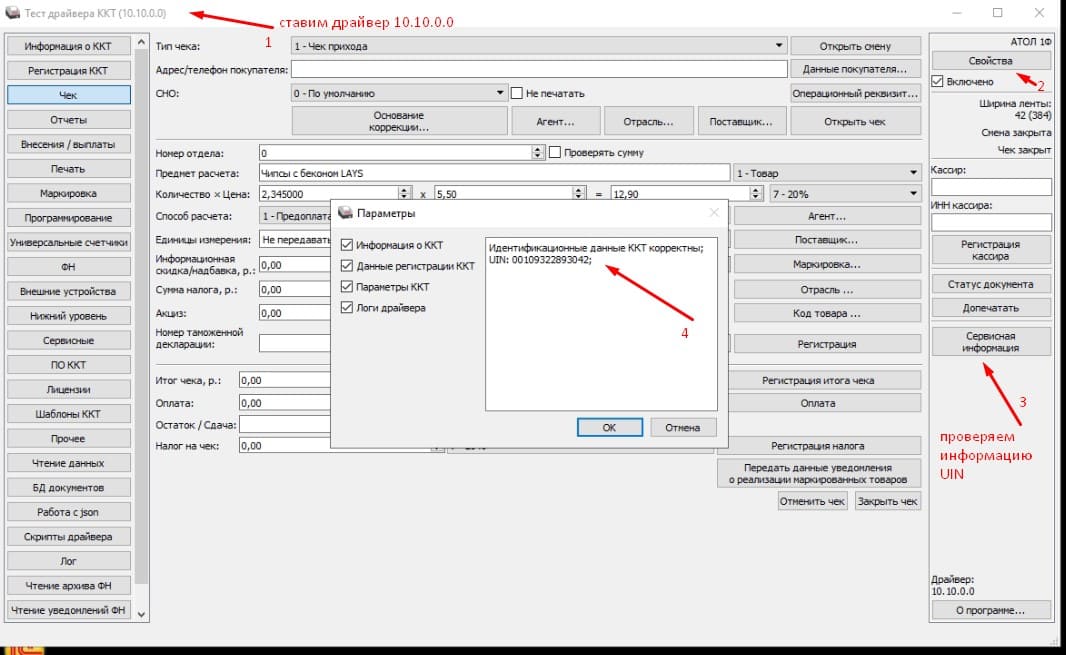Click OK in the Параметры dialog
The width and height of the screenshot is (1066, 655).
(609, 427)
